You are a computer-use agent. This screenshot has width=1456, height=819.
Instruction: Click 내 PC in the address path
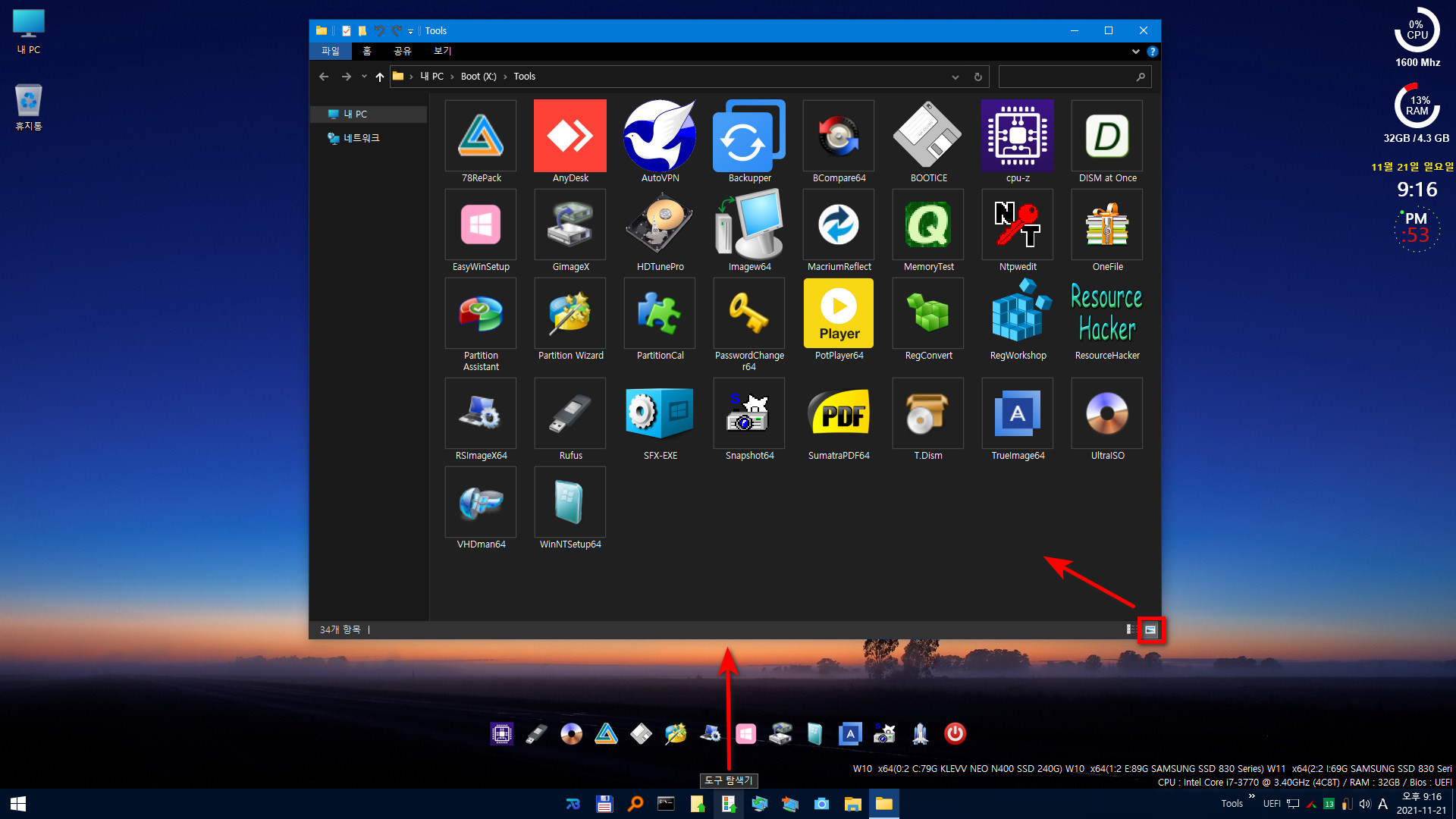click(x=431, y=77)
